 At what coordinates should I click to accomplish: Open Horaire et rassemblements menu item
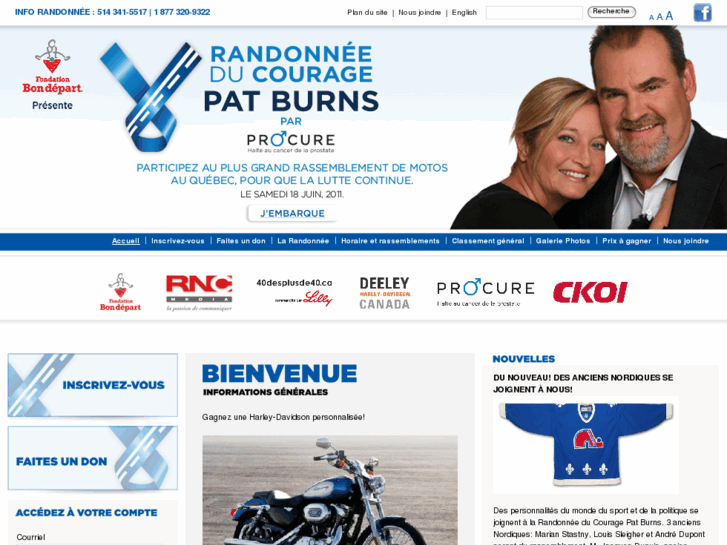point(390,241)
